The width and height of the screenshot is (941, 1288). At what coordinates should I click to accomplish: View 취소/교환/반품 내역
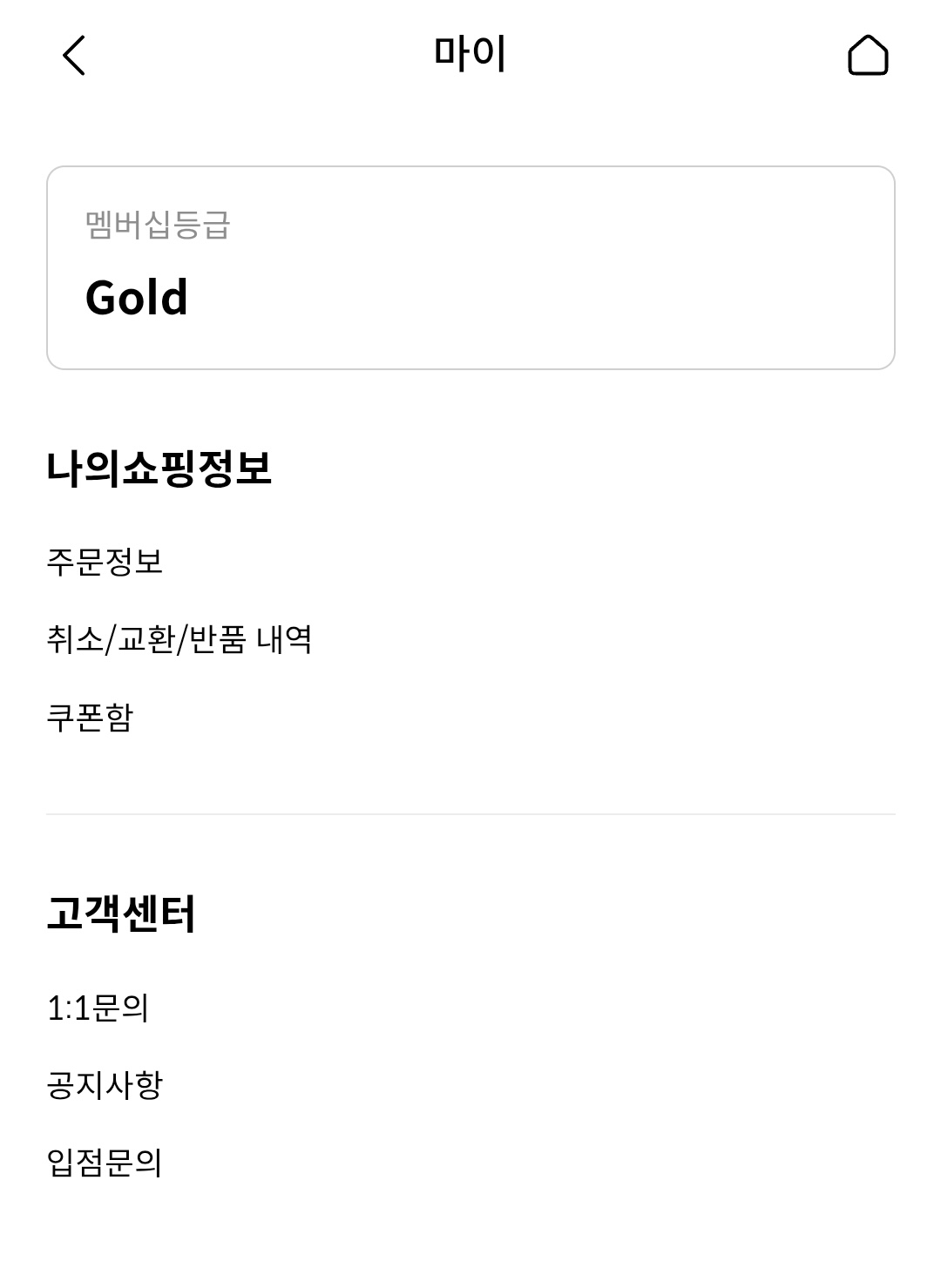click(x=179, y=640)
